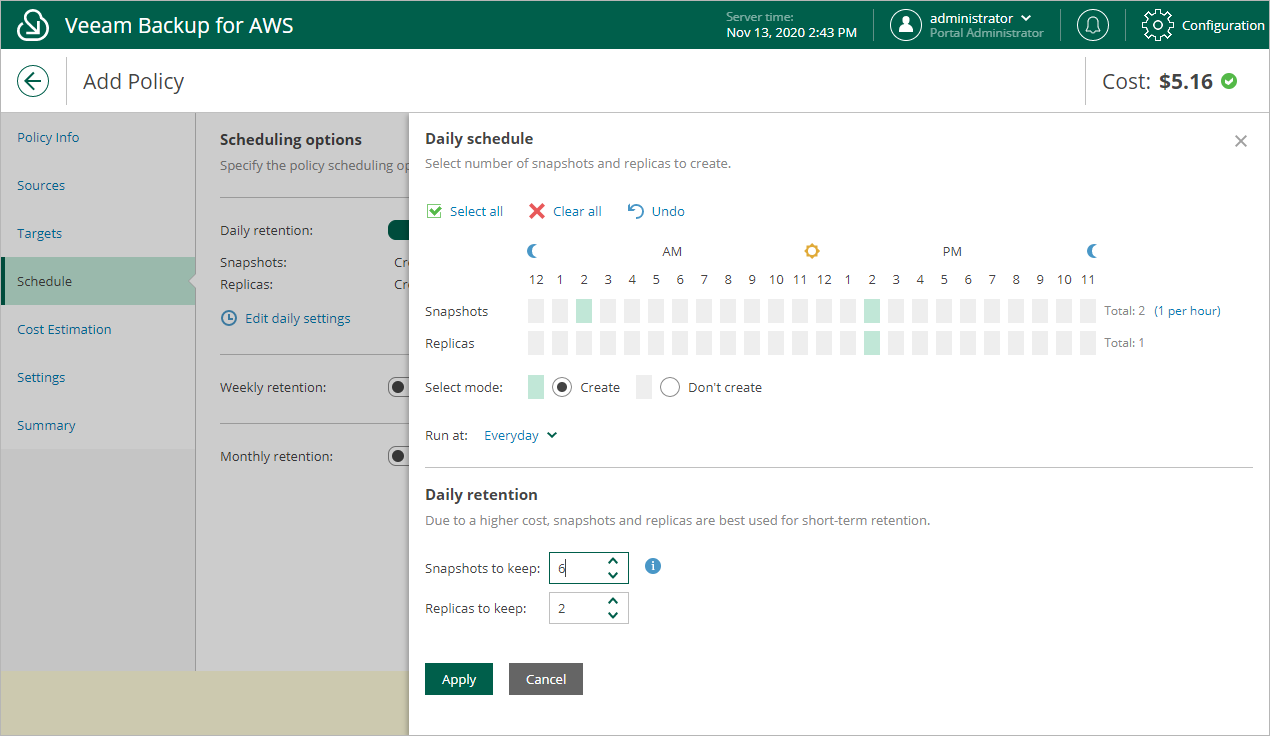The image size is (1270, 736).
Task: Toggle the Replicas cell for 8 AM
Action: click(x=728, y=343)
